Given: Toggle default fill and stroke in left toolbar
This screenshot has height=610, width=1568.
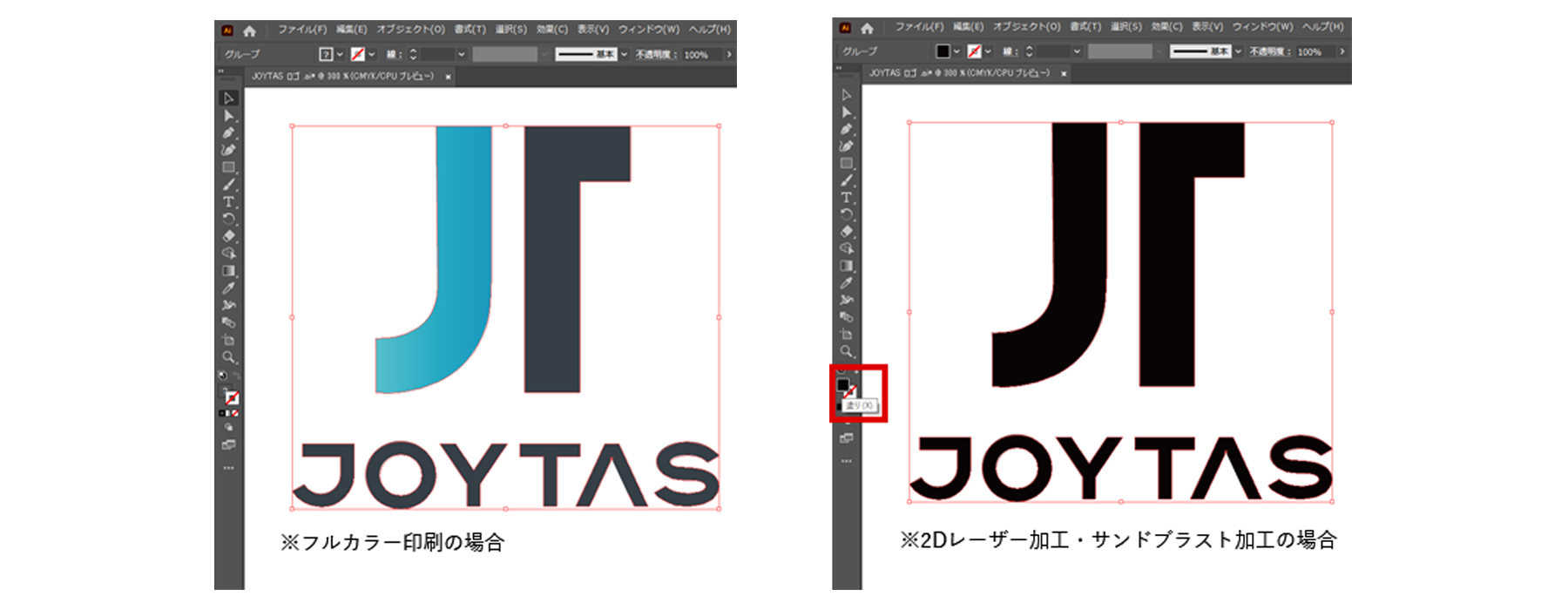Looking at the screenshot, I should (x=222, y=376).
